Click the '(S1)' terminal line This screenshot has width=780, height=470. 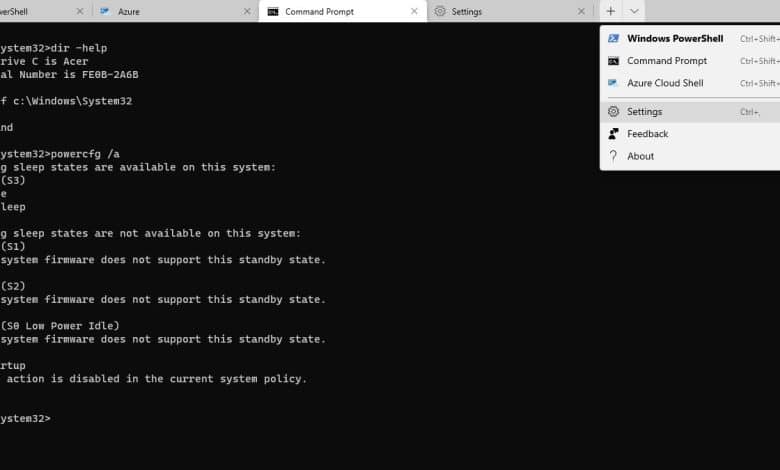12,247
